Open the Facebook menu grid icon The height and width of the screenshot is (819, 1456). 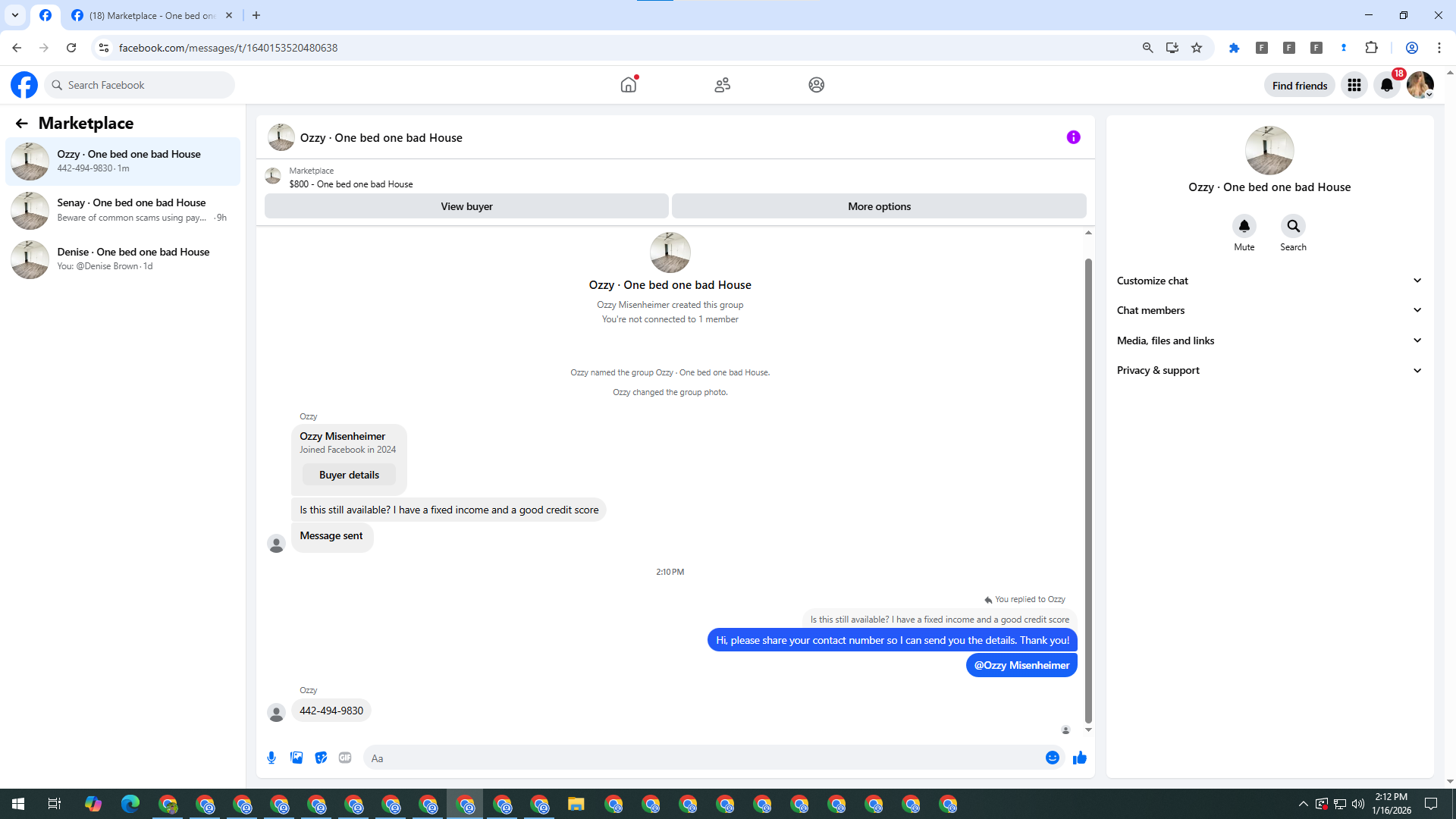[1354, 85]
